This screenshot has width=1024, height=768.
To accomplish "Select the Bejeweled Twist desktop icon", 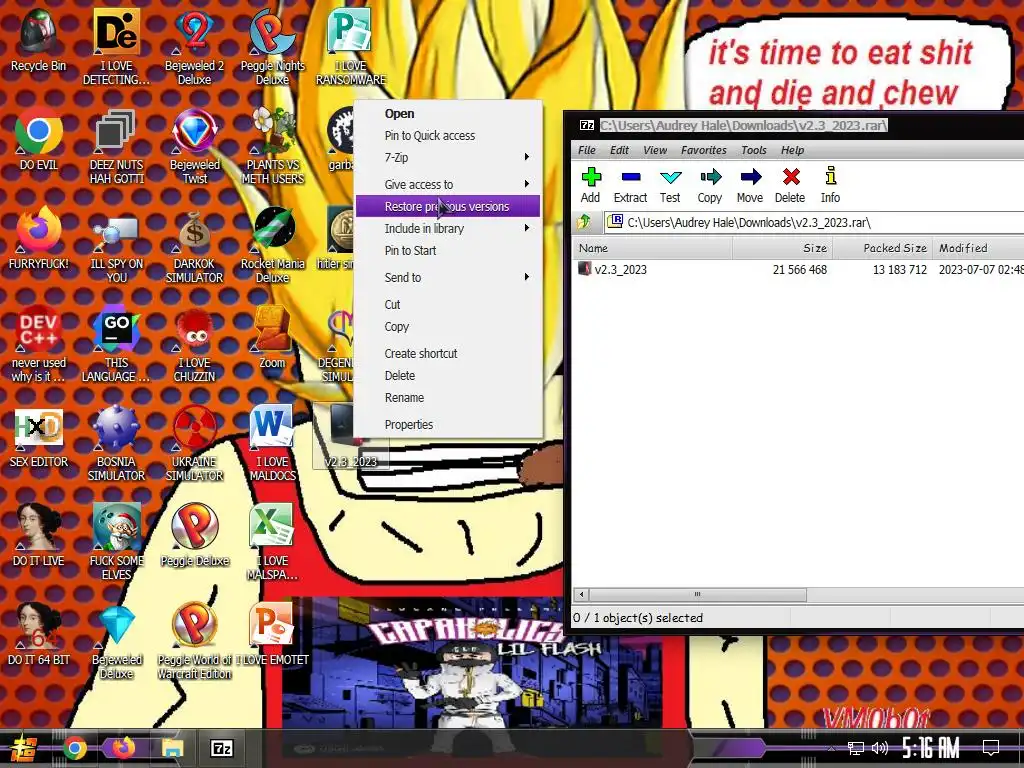I will coord(195,146).
